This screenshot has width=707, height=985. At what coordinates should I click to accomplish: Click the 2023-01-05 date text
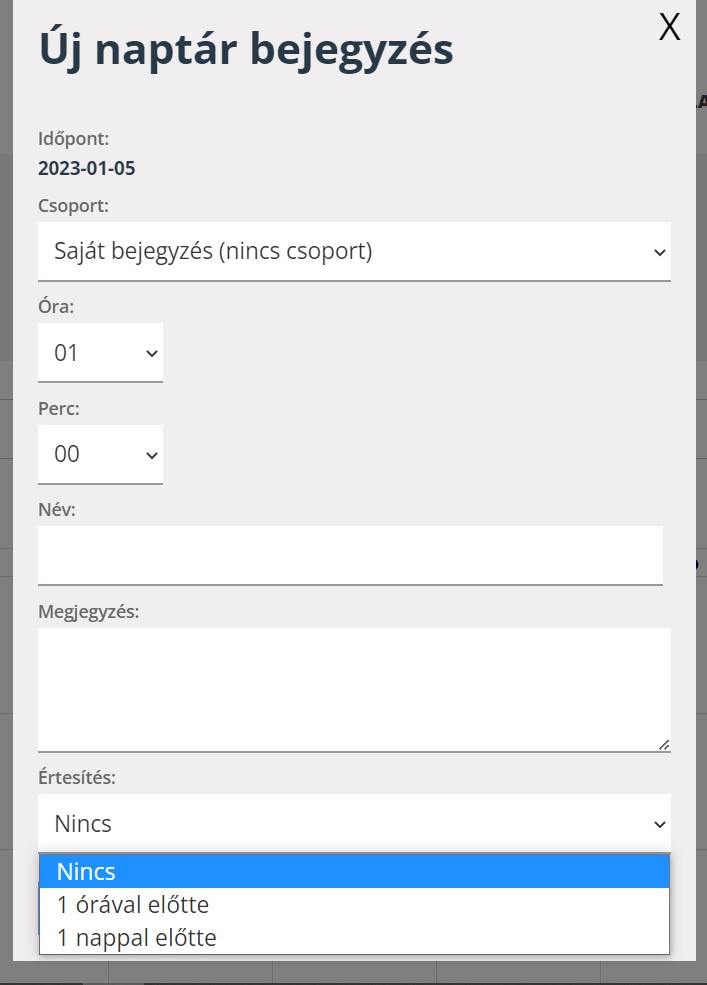tap(86, 168)
